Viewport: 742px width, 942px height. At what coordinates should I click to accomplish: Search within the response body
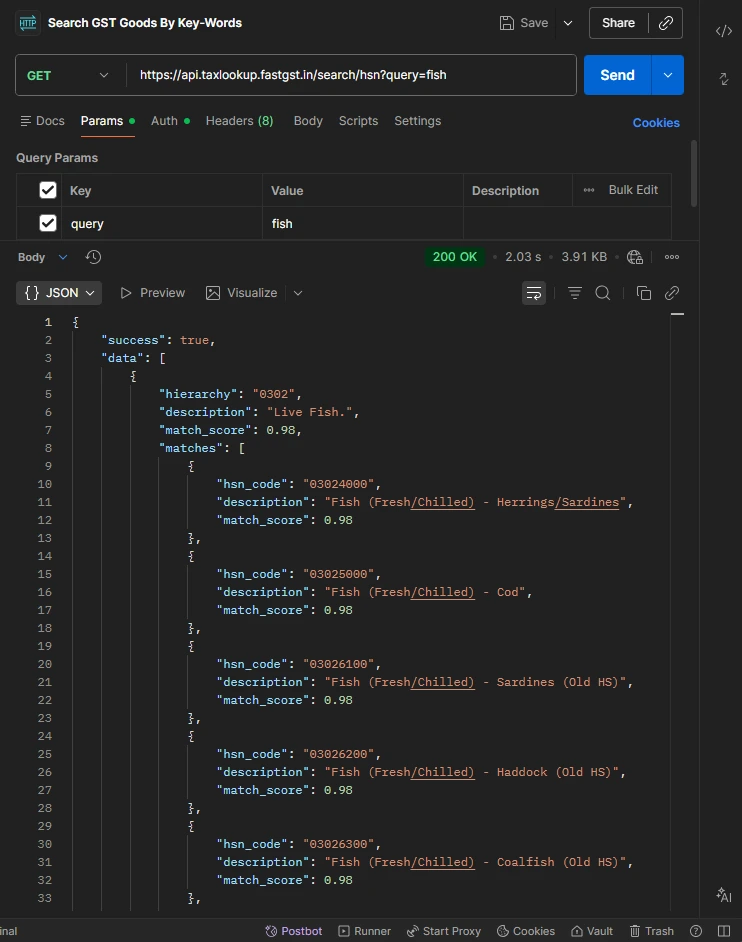click(x=603, y=293)
